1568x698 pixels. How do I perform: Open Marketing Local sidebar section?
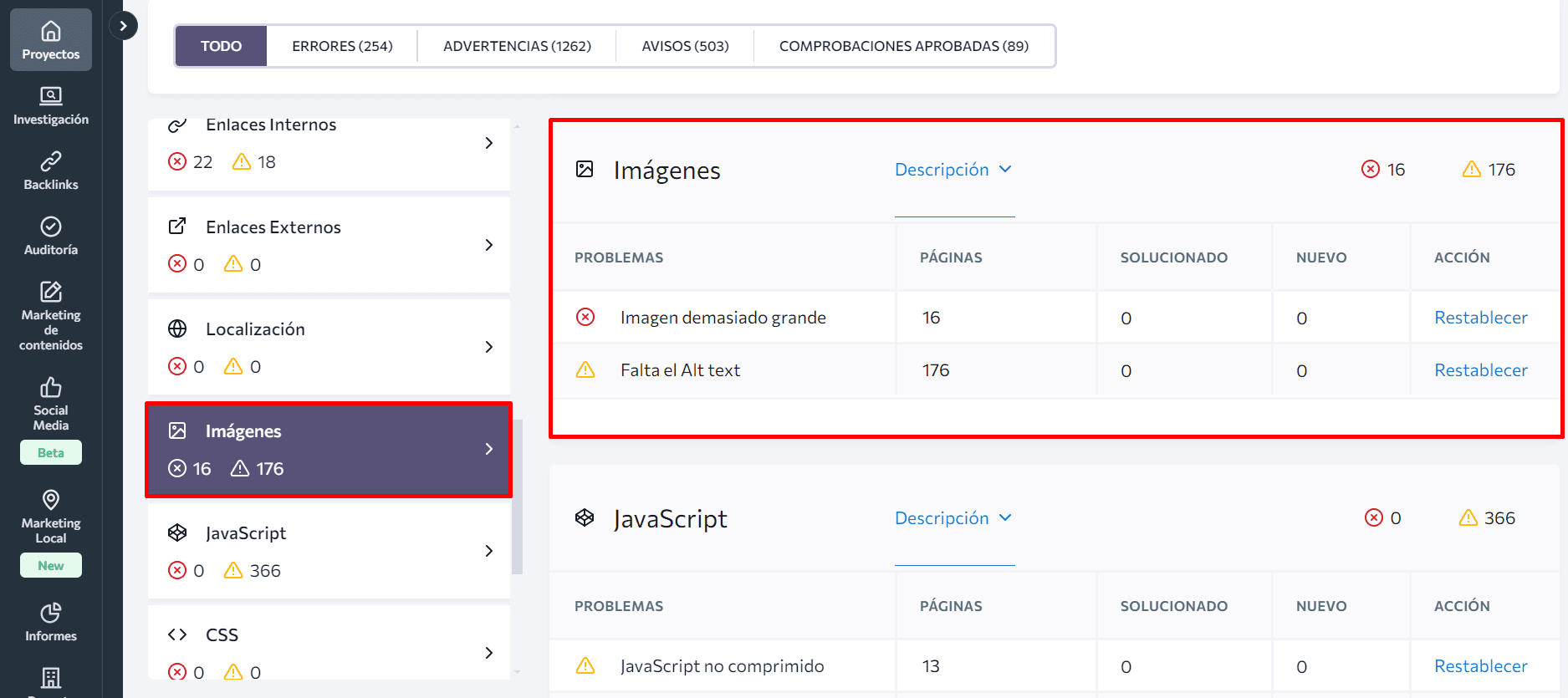pyautogui.click(x=51, y=517)
